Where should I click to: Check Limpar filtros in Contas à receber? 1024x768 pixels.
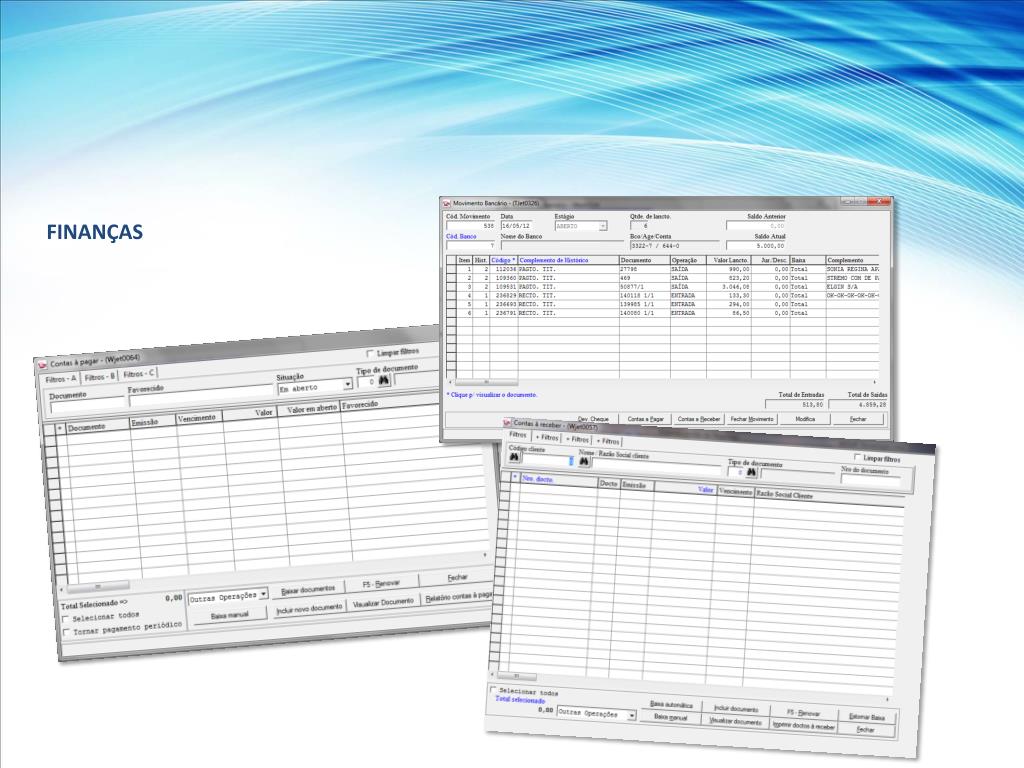[x=857, y=457]
